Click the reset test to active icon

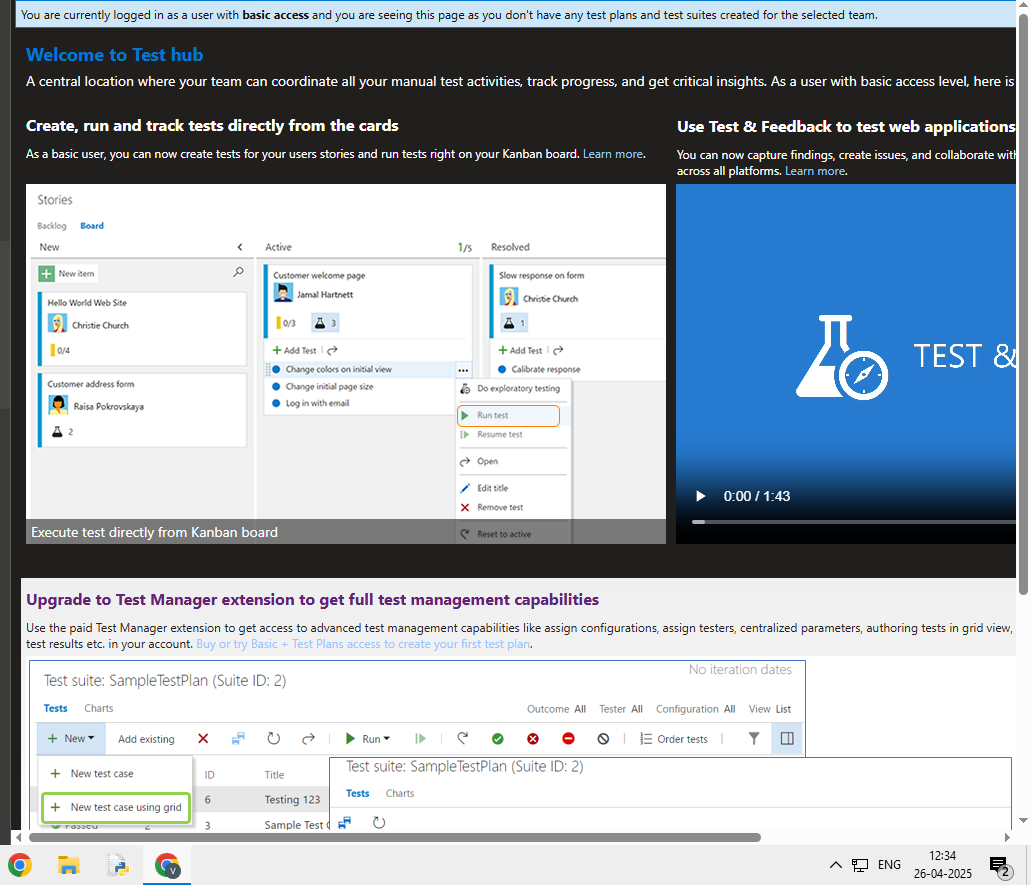point(463,738)
